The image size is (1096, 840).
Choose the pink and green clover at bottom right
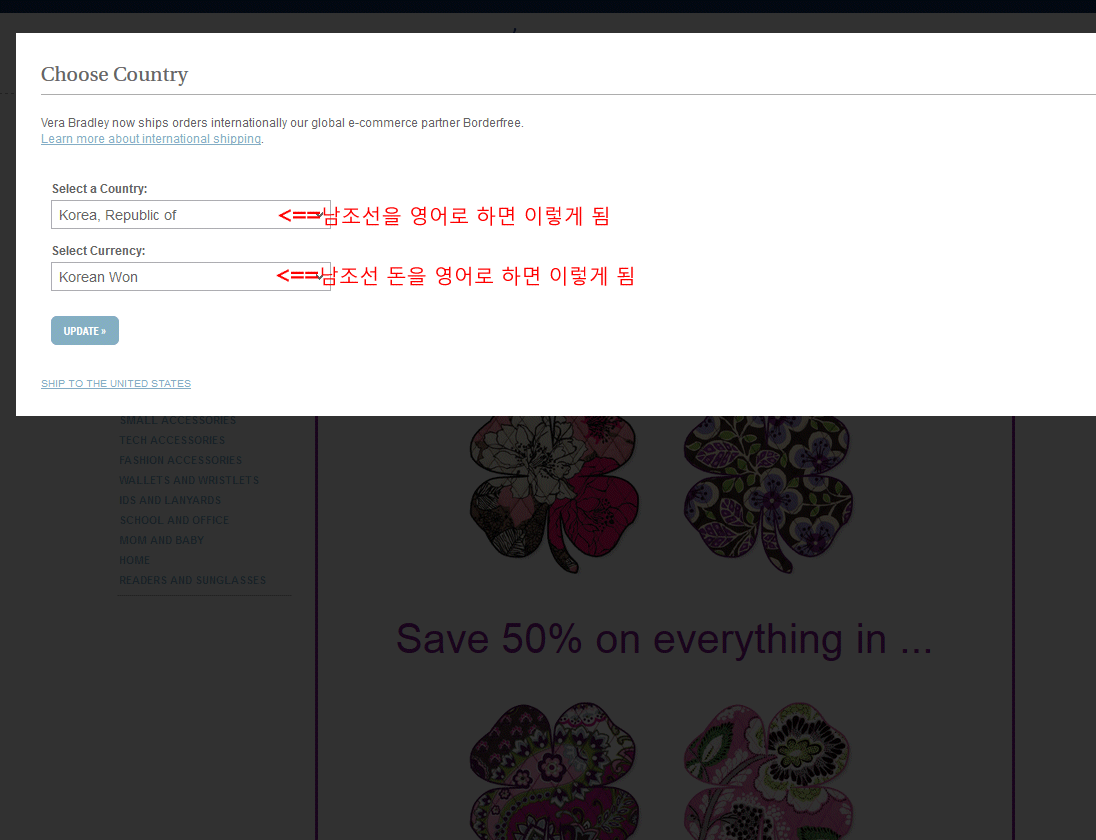[768, 770]
